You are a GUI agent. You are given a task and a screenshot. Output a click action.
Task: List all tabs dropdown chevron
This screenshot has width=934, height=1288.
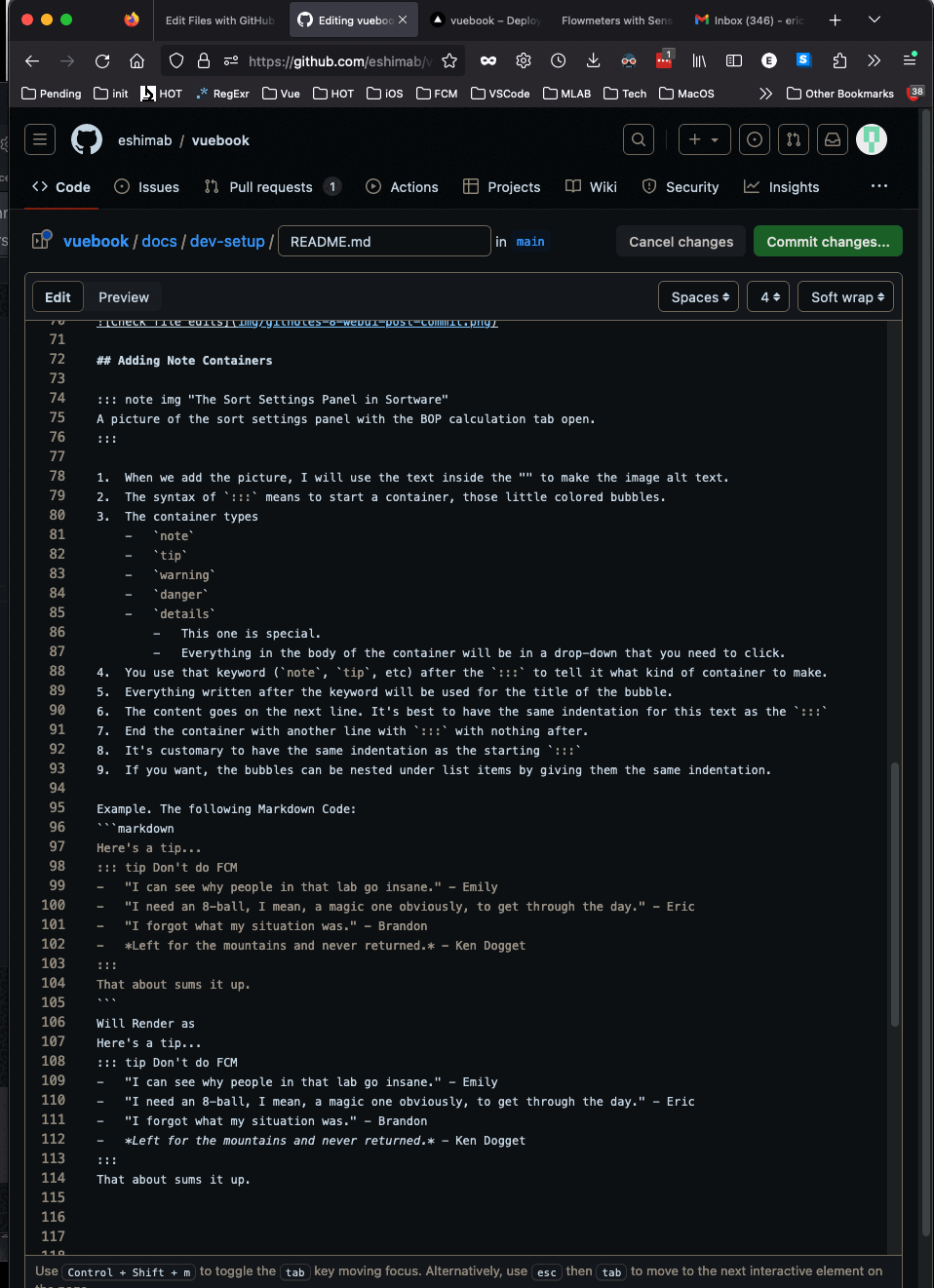coord(875,20)
